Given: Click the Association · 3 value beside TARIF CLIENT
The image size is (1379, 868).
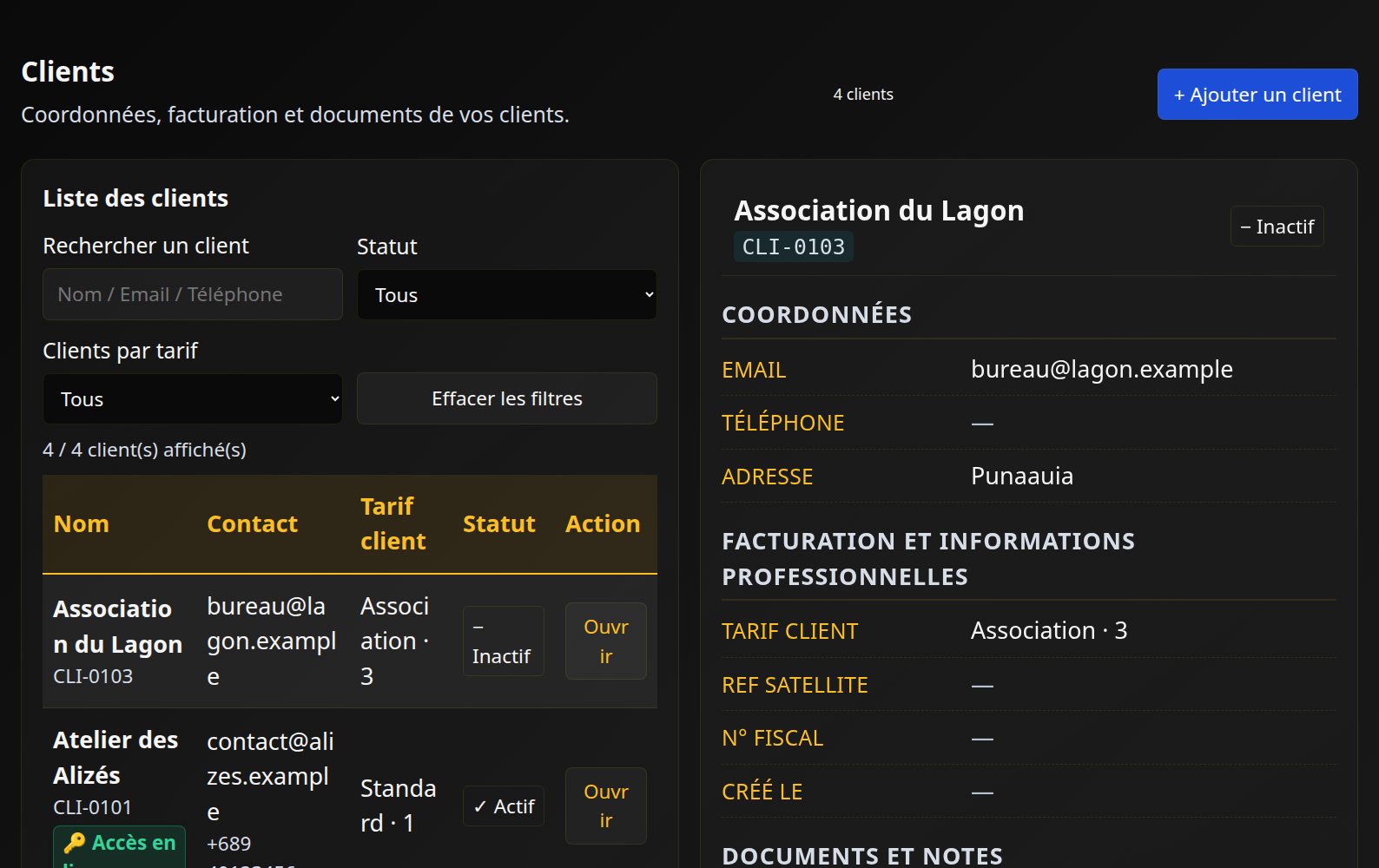Looking at the screenshot, I should click(1049, 631).
